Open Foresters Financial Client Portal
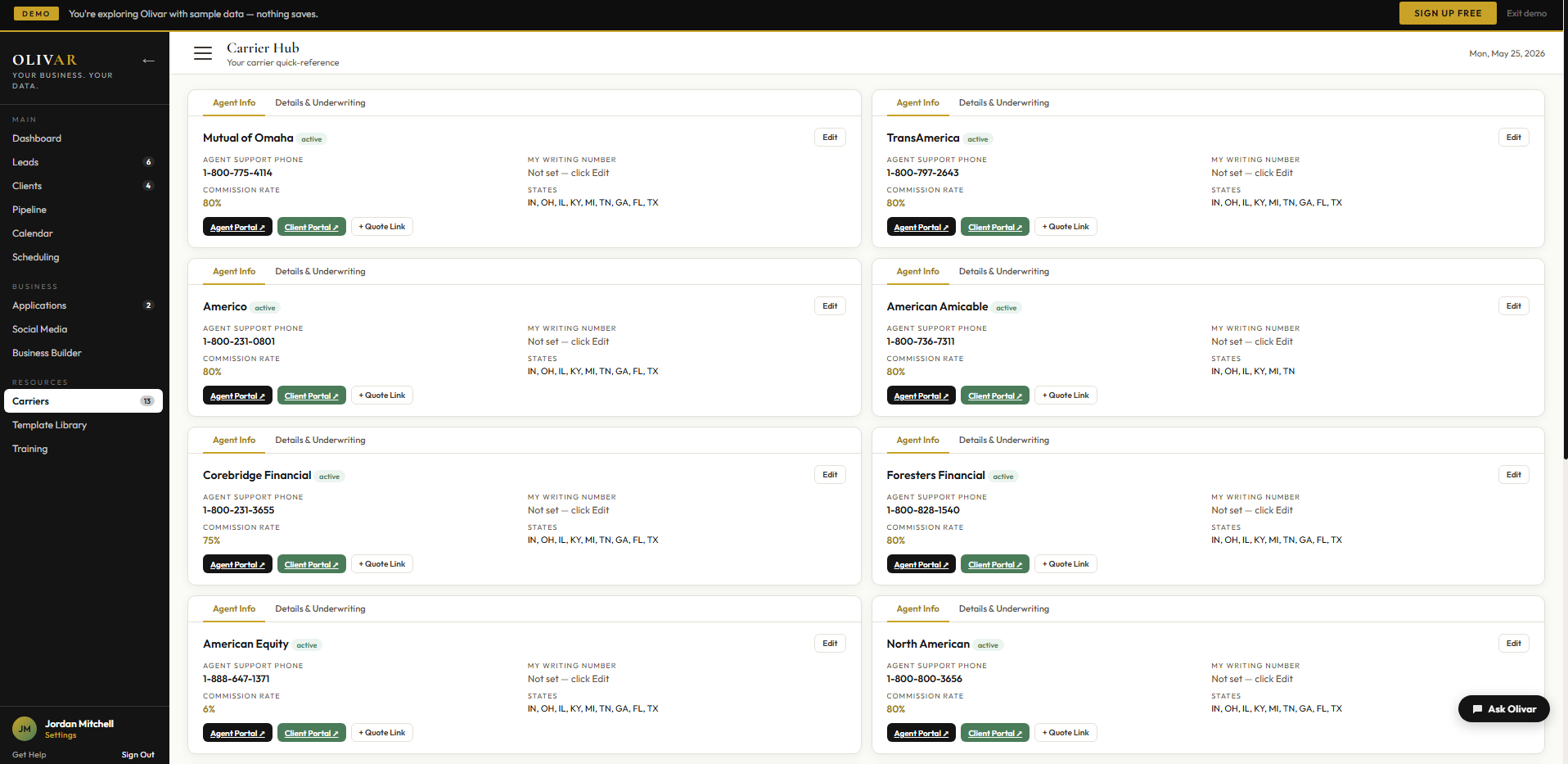The width and height of the screenshot is (1568, 764). click(995, 564)
